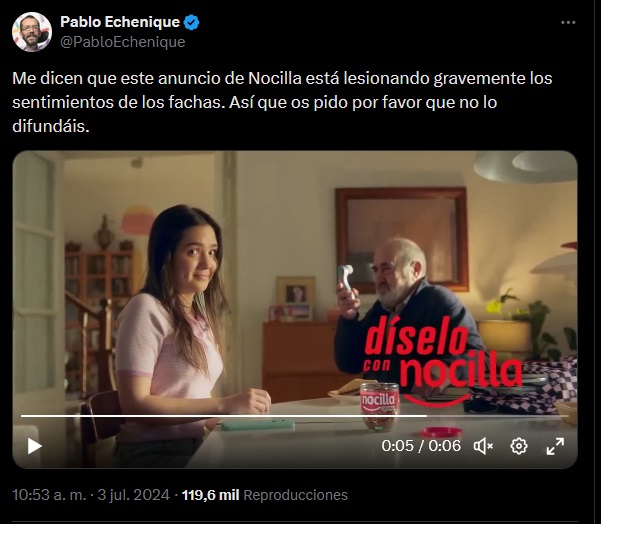
Task: Open the three-dot more options menu
Action: tap(568, 23)
